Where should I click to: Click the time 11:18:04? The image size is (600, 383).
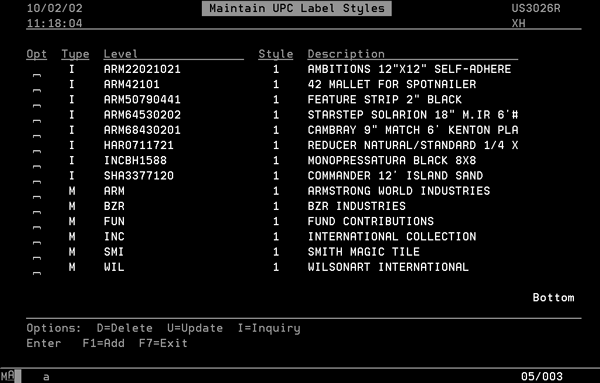(x=54, y=23)
